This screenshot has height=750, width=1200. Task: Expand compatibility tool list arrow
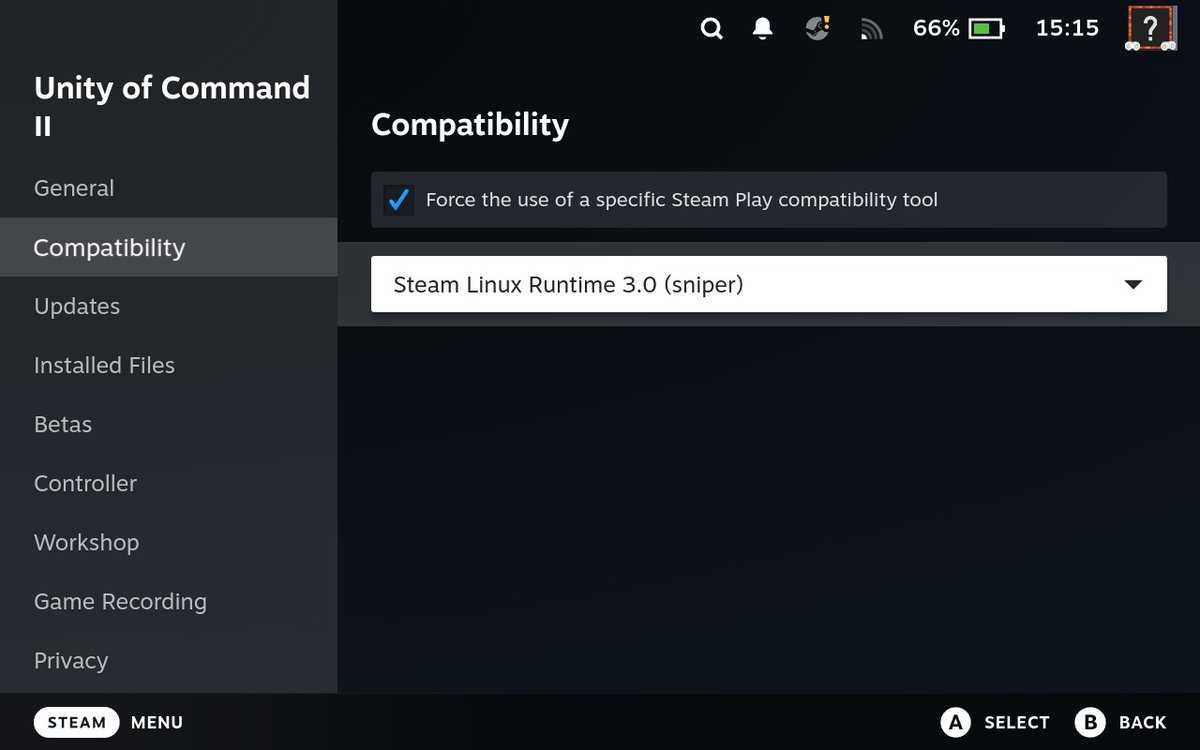tap(1133, 285)
